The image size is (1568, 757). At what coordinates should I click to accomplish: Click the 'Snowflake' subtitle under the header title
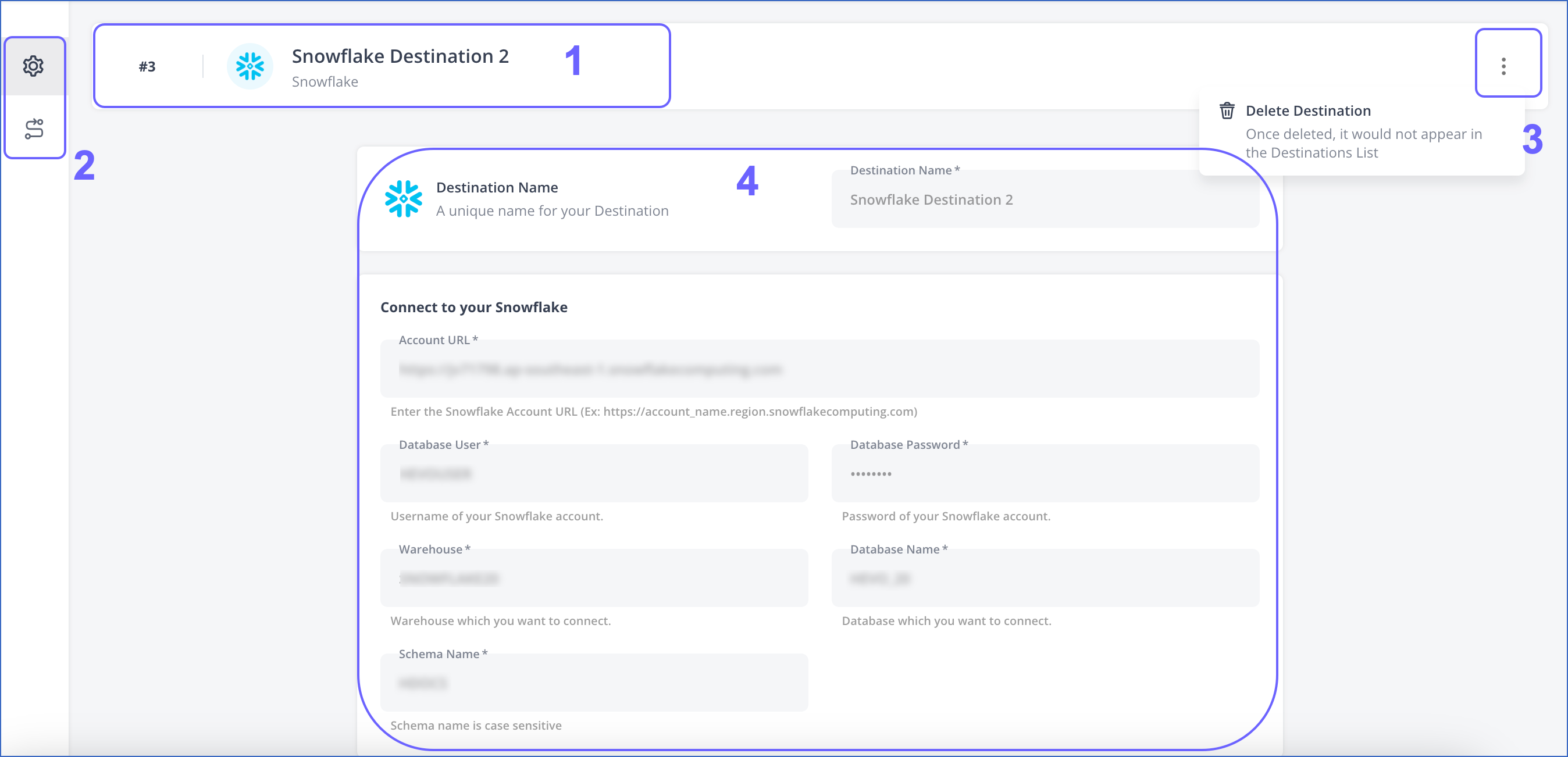click(325, 81)
